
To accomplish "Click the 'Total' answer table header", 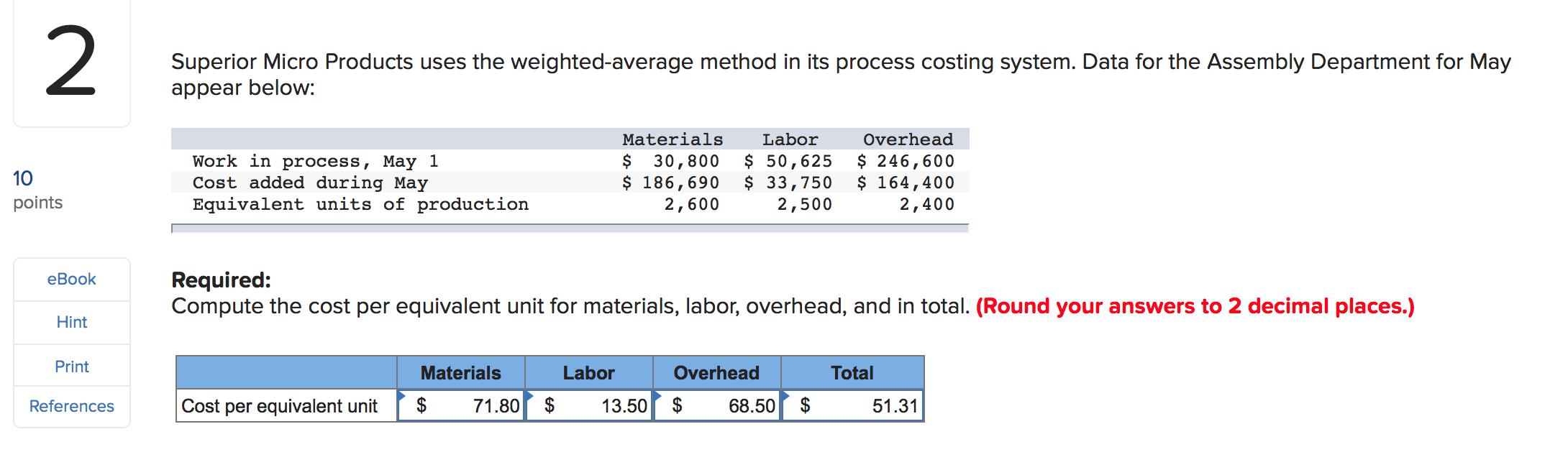I will (x=852, y=373).
